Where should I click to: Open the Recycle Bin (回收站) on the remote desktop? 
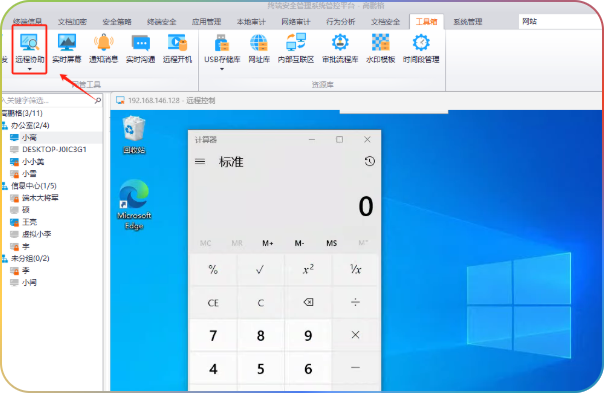coord(134,135)
